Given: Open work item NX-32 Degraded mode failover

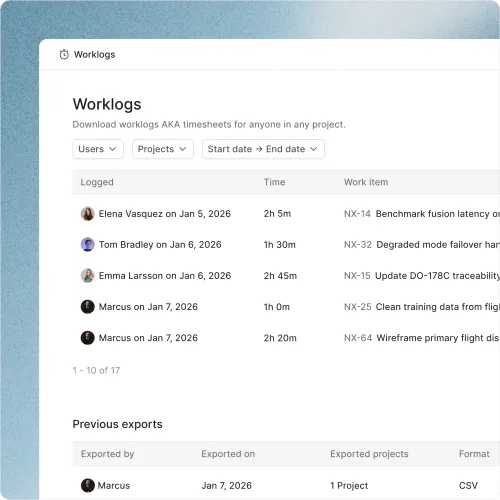Looking at the screenshot, I should pyautogui.click(x=422, y=245).
